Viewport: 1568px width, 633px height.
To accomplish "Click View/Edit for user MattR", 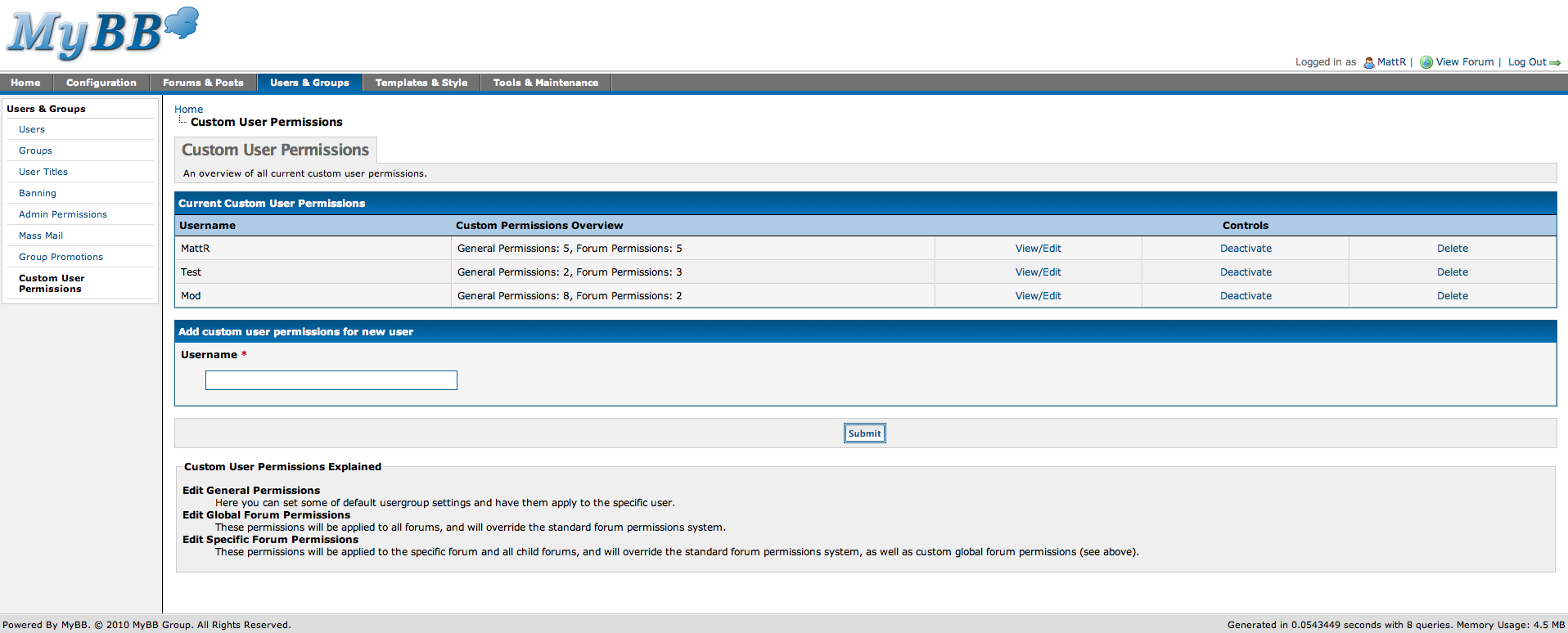I will [x=1038, y=249].
